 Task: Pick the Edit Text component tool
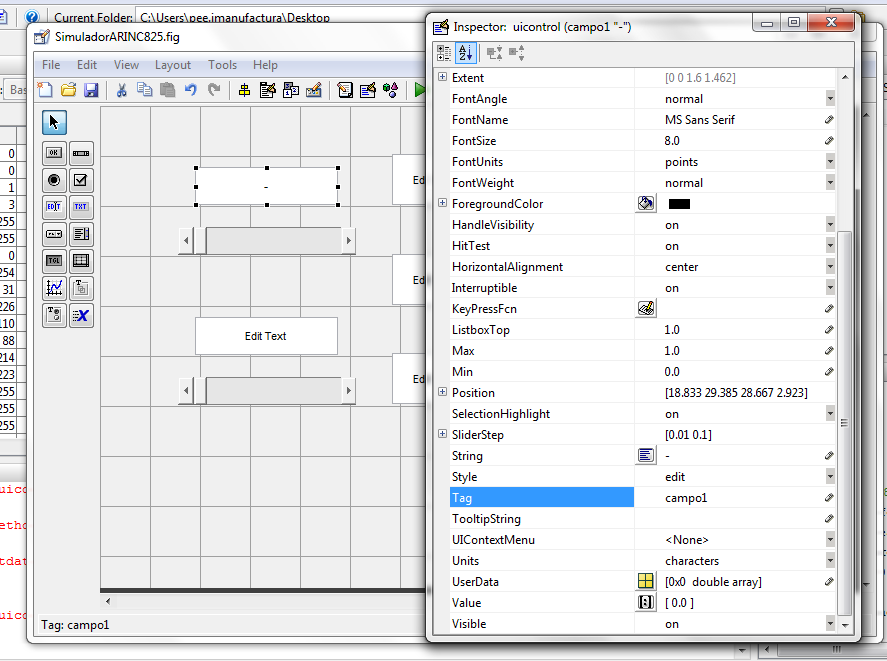(x=54, y=207)
